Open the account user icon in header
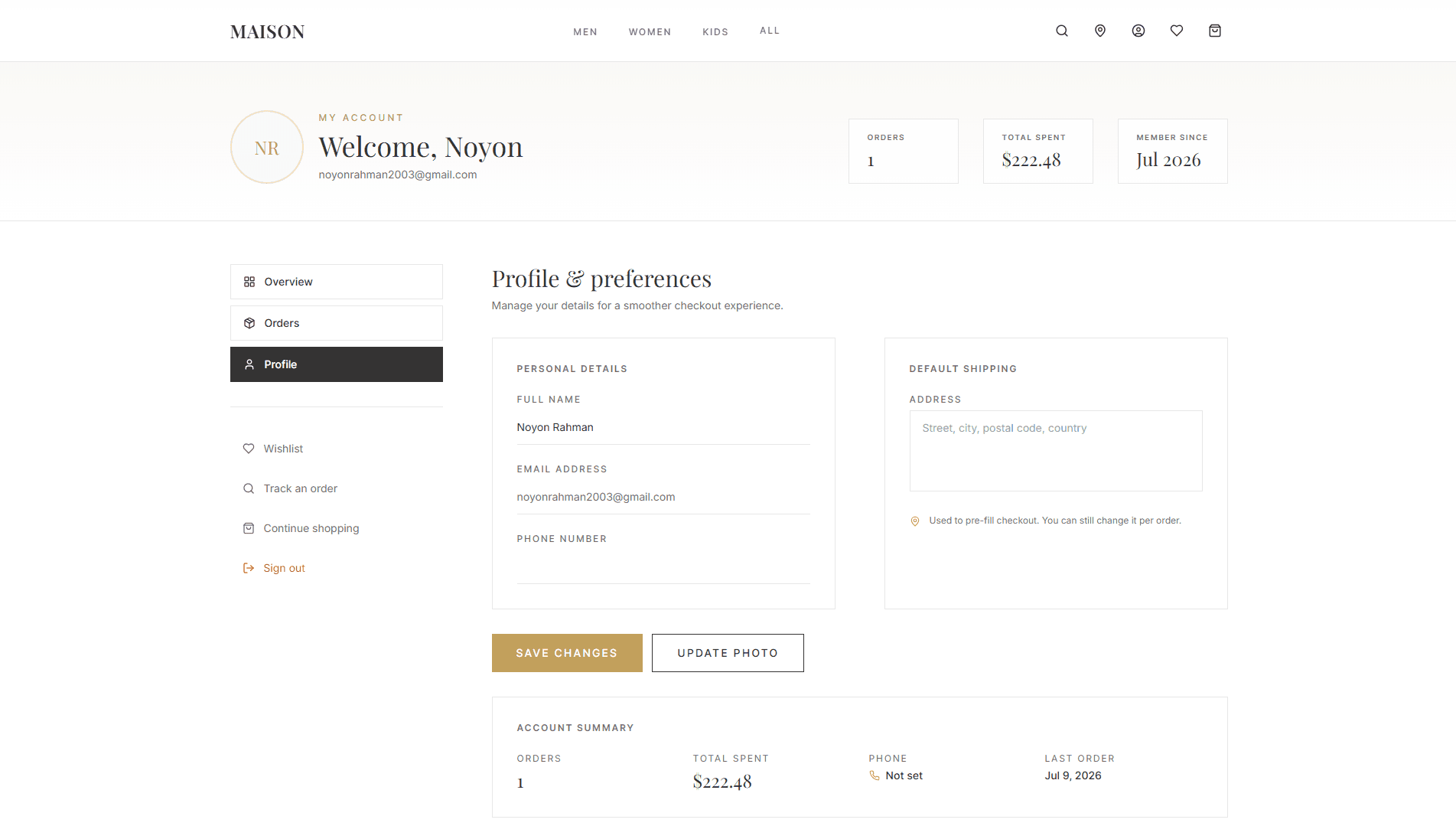 coord(1138,31)
